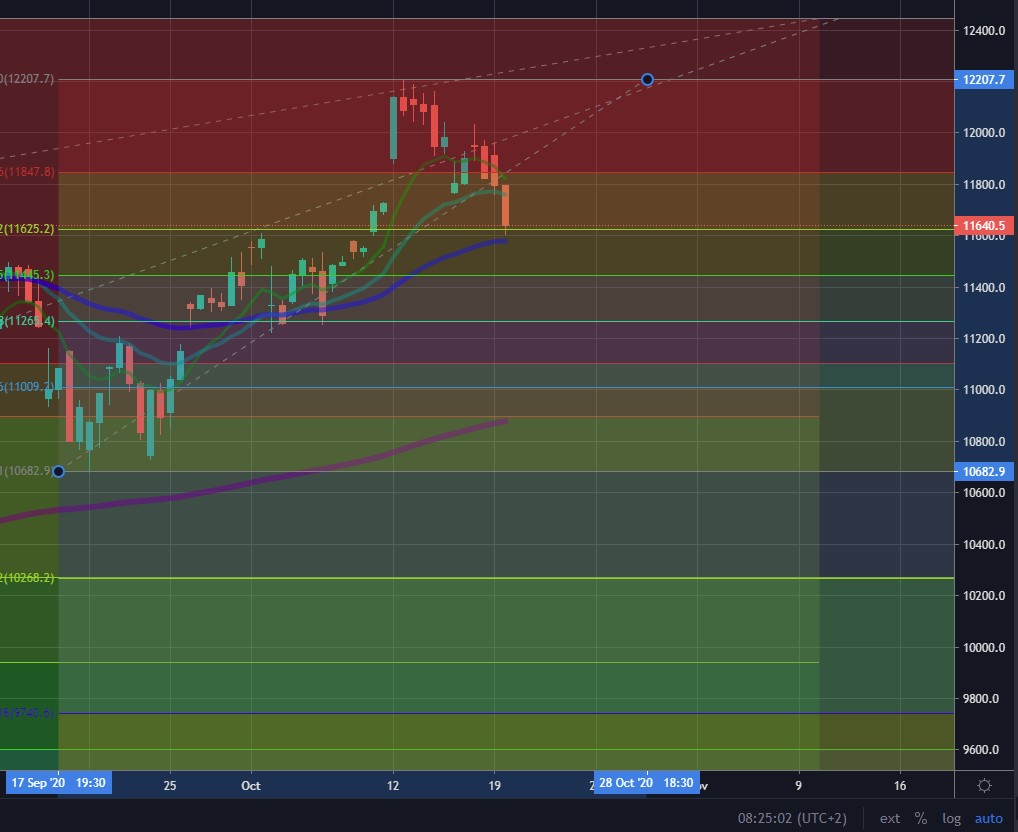1018x832 pixels.
Task: Click the trendline anchor point near 12207.7
Action: (646, 80)
